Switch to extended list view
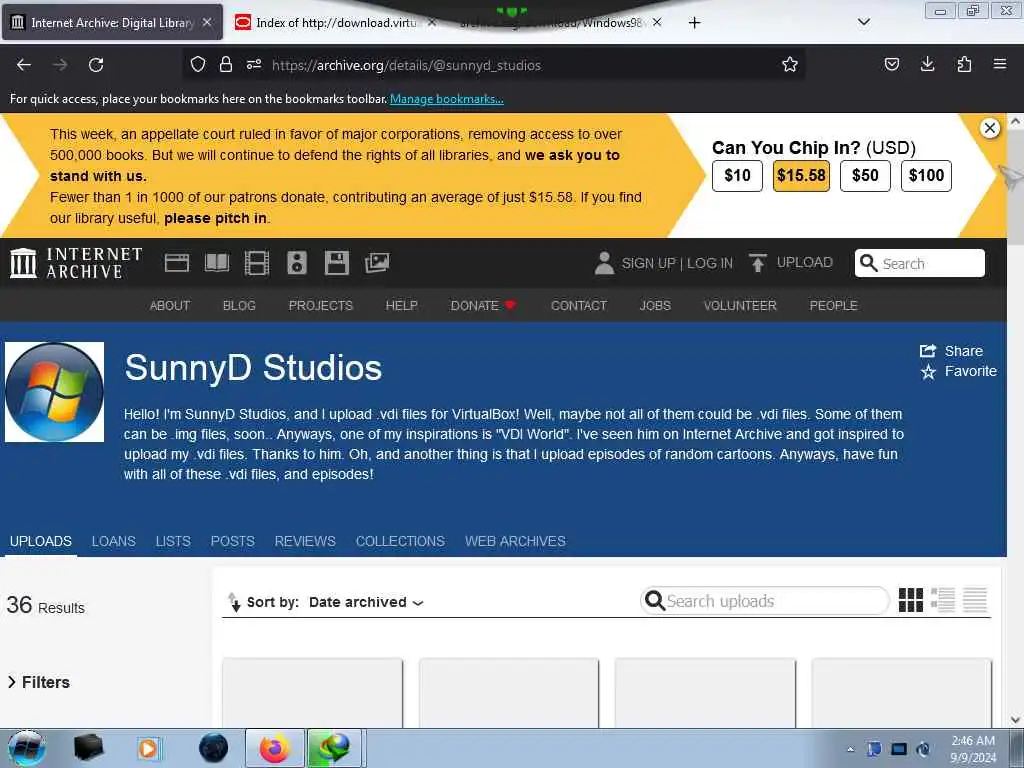This screenshot has height=768, width=1024. coord(942,600)
